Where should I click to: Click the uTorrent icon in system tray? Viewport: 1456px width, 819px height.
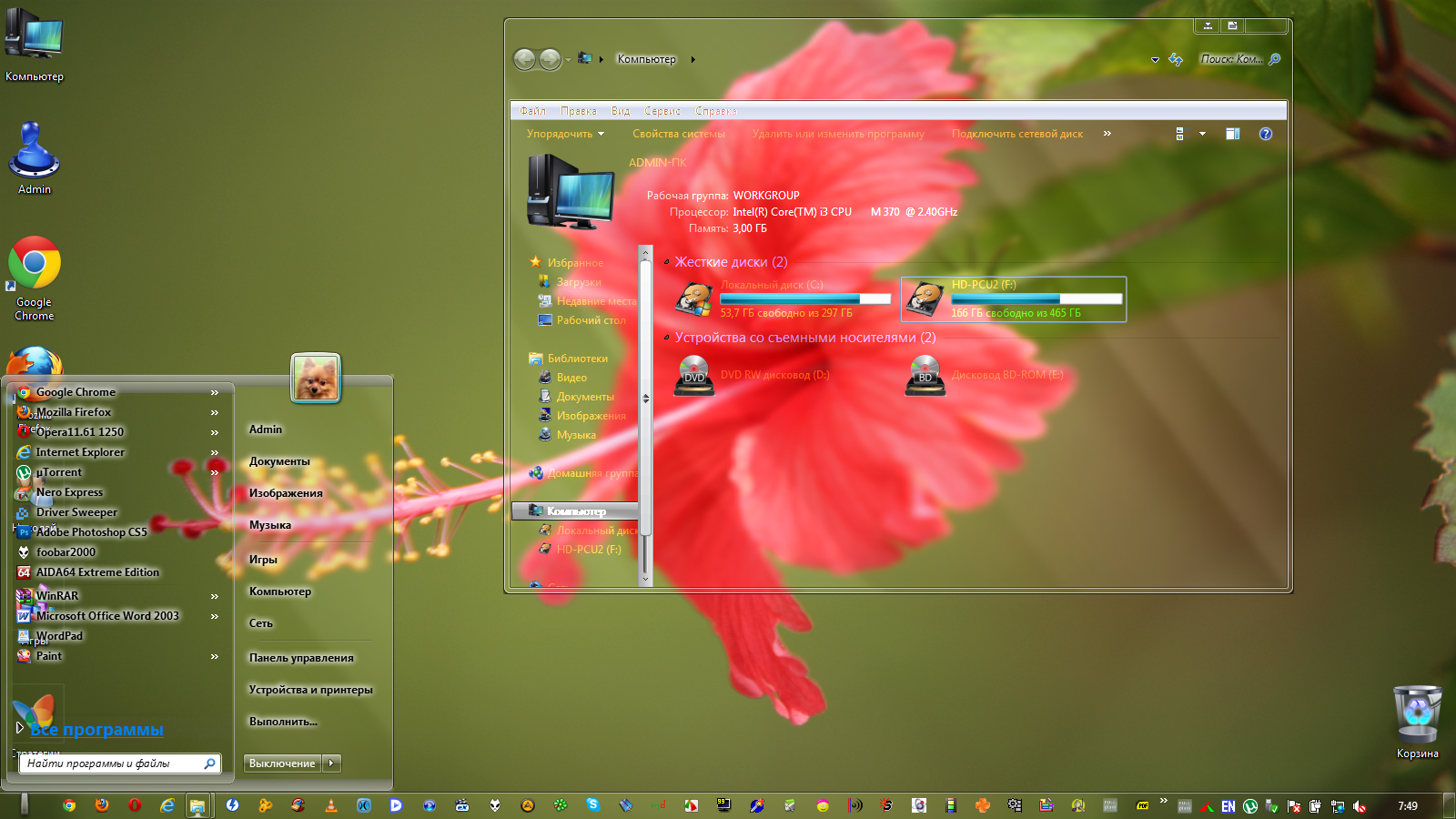pyautogui.click(x=1250, y=806)
